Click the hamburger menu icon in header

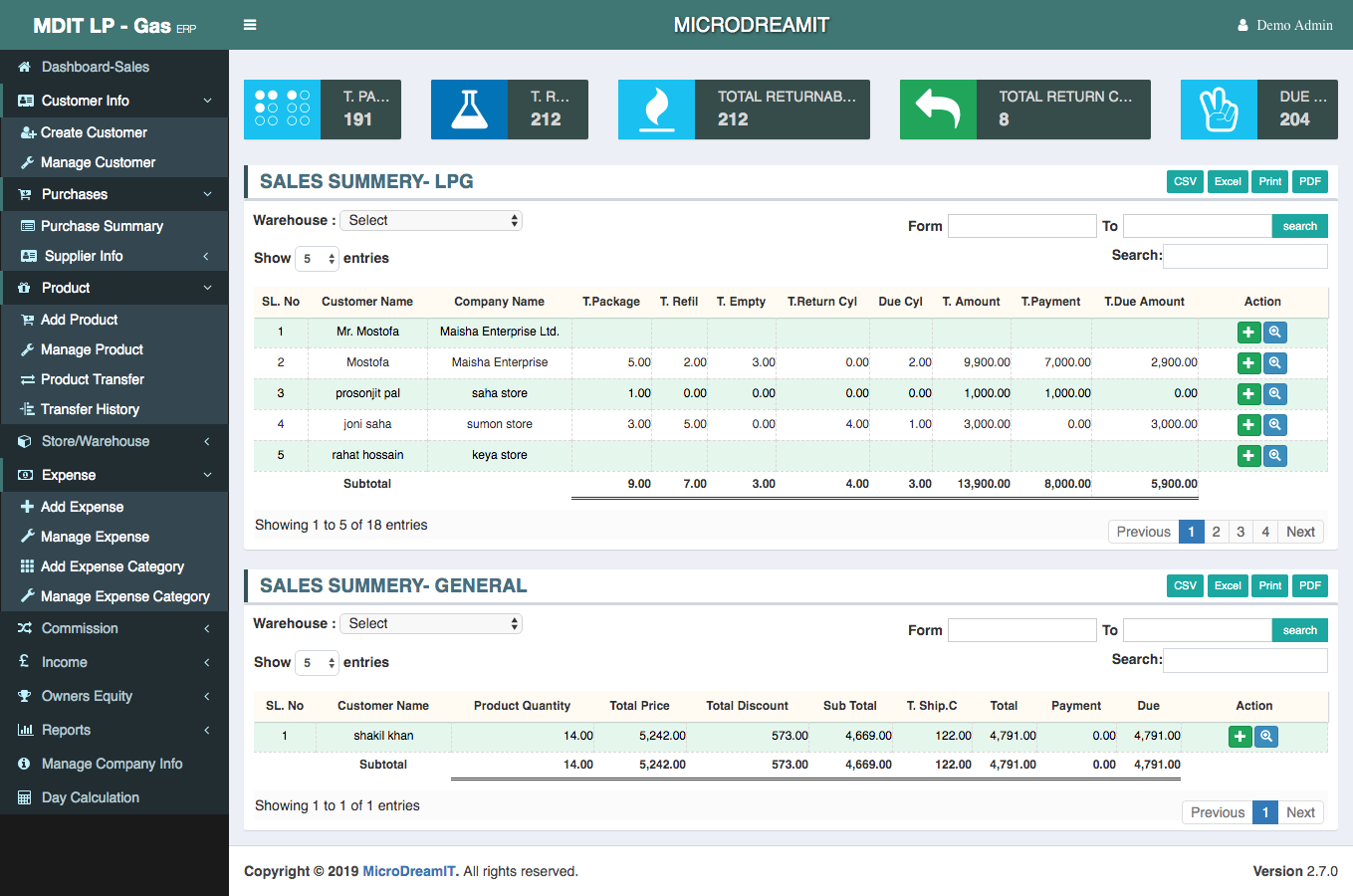[x=250, y=25]
